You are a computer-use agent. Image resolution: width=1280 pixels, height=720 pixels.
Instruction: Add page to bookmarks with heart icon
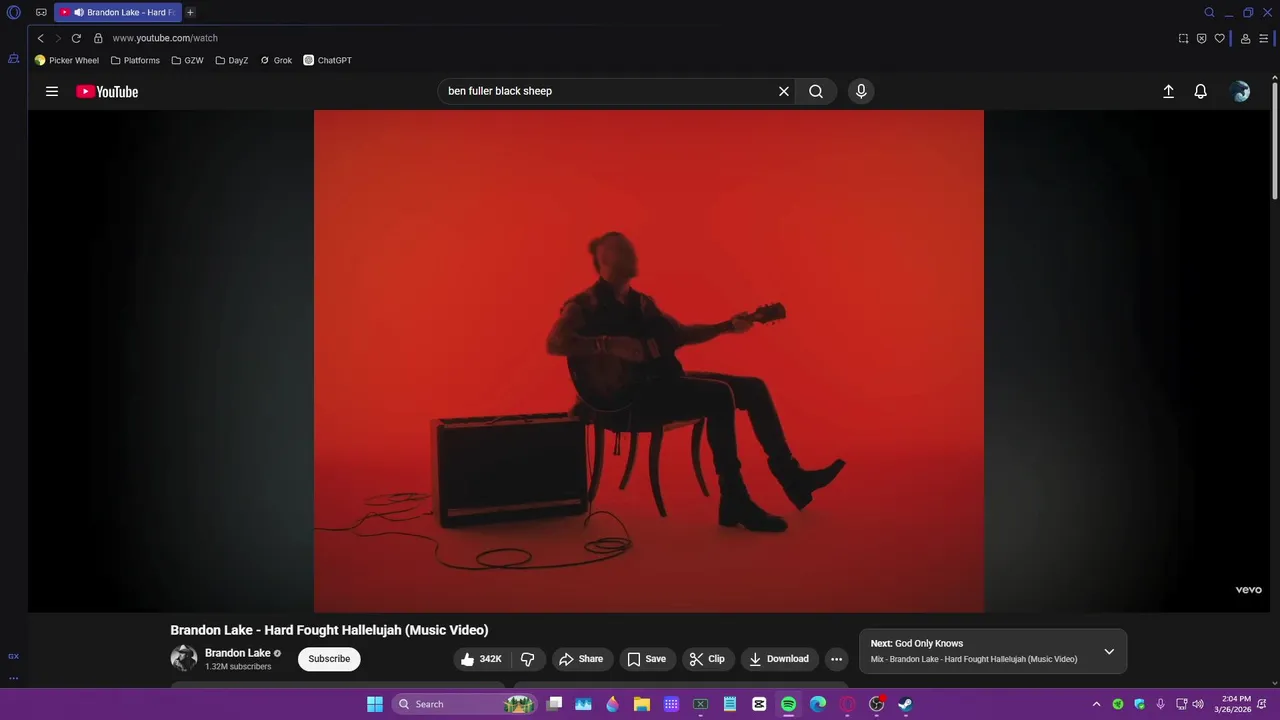tap(1219, 38)
